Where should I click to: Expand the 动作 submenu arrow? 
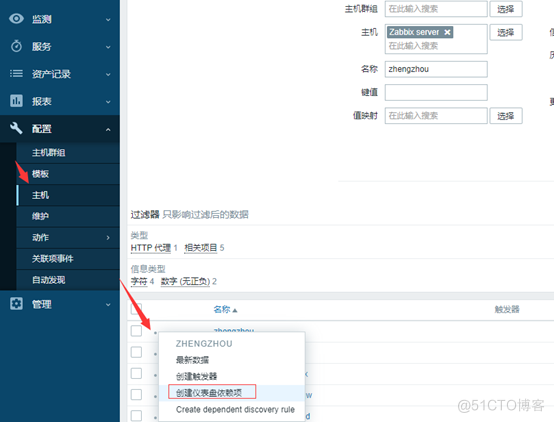[108, 238]
